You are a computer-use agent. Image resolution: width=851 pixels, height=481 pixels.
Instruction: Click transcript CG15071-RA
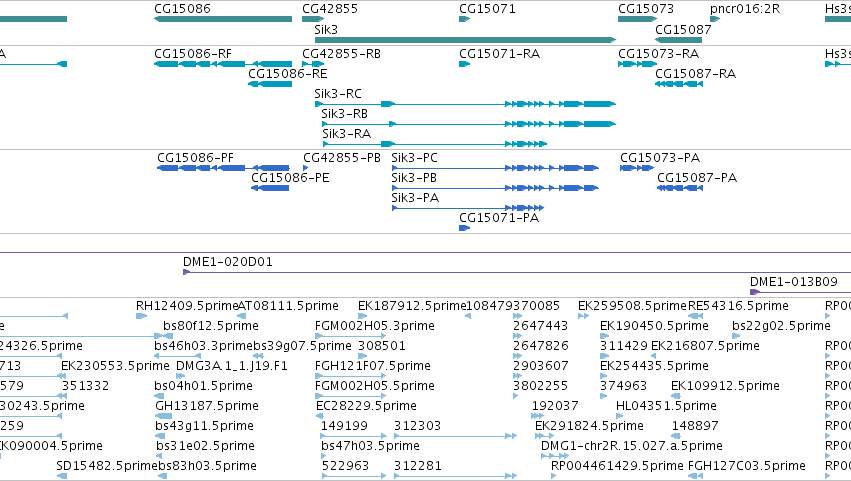tap(499, 54)
